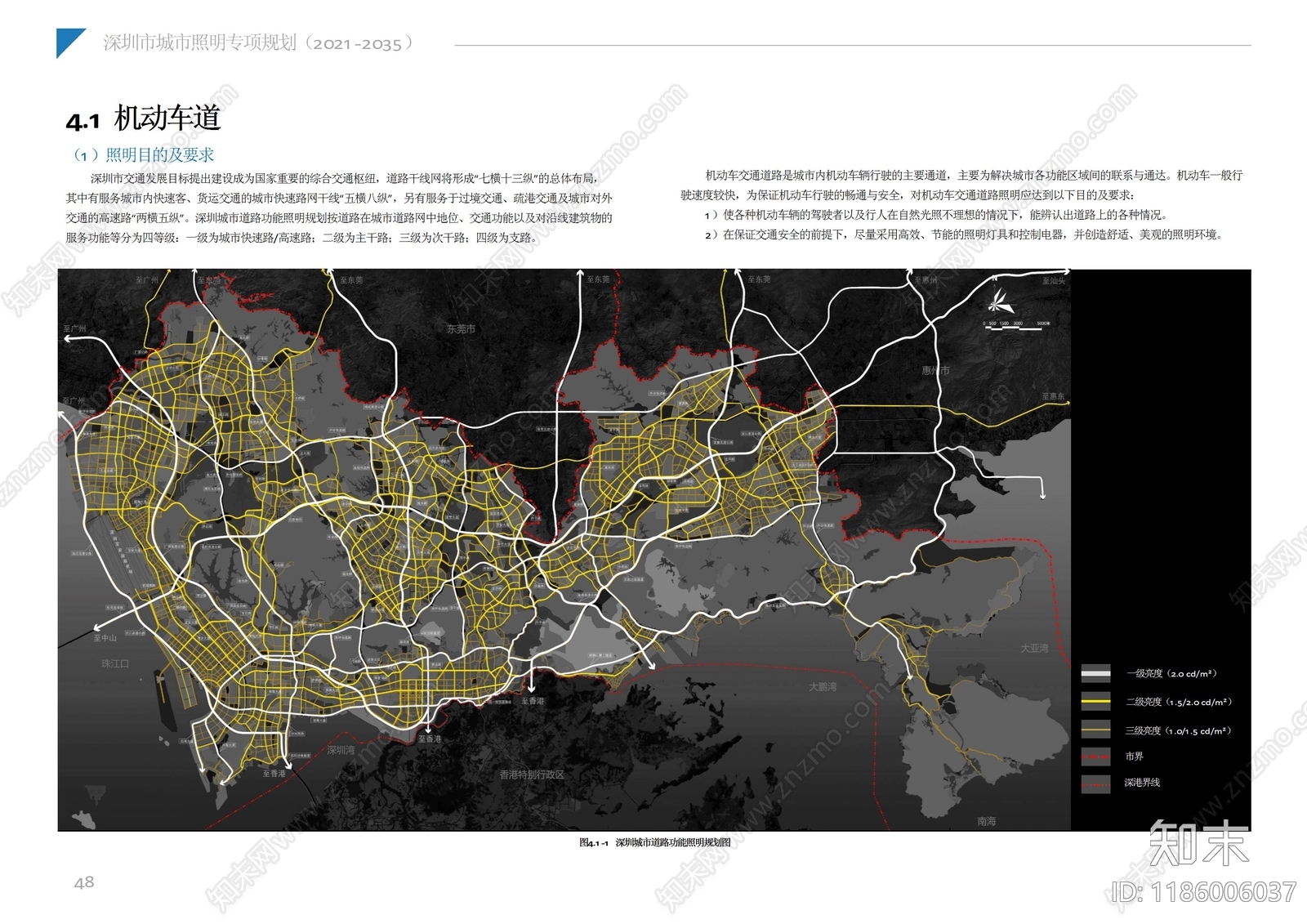Click the 至惠东 direction label
Image resolution: width=1307 pixels, height=924 pixels.
point(1054,396)
